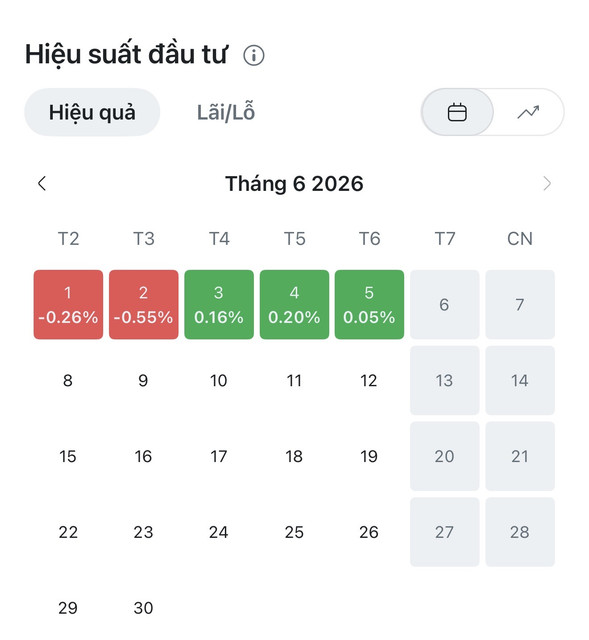The width and height of the screenshot is (589, 640).
Task: Go to next month arrow
Action: point(547,184)
